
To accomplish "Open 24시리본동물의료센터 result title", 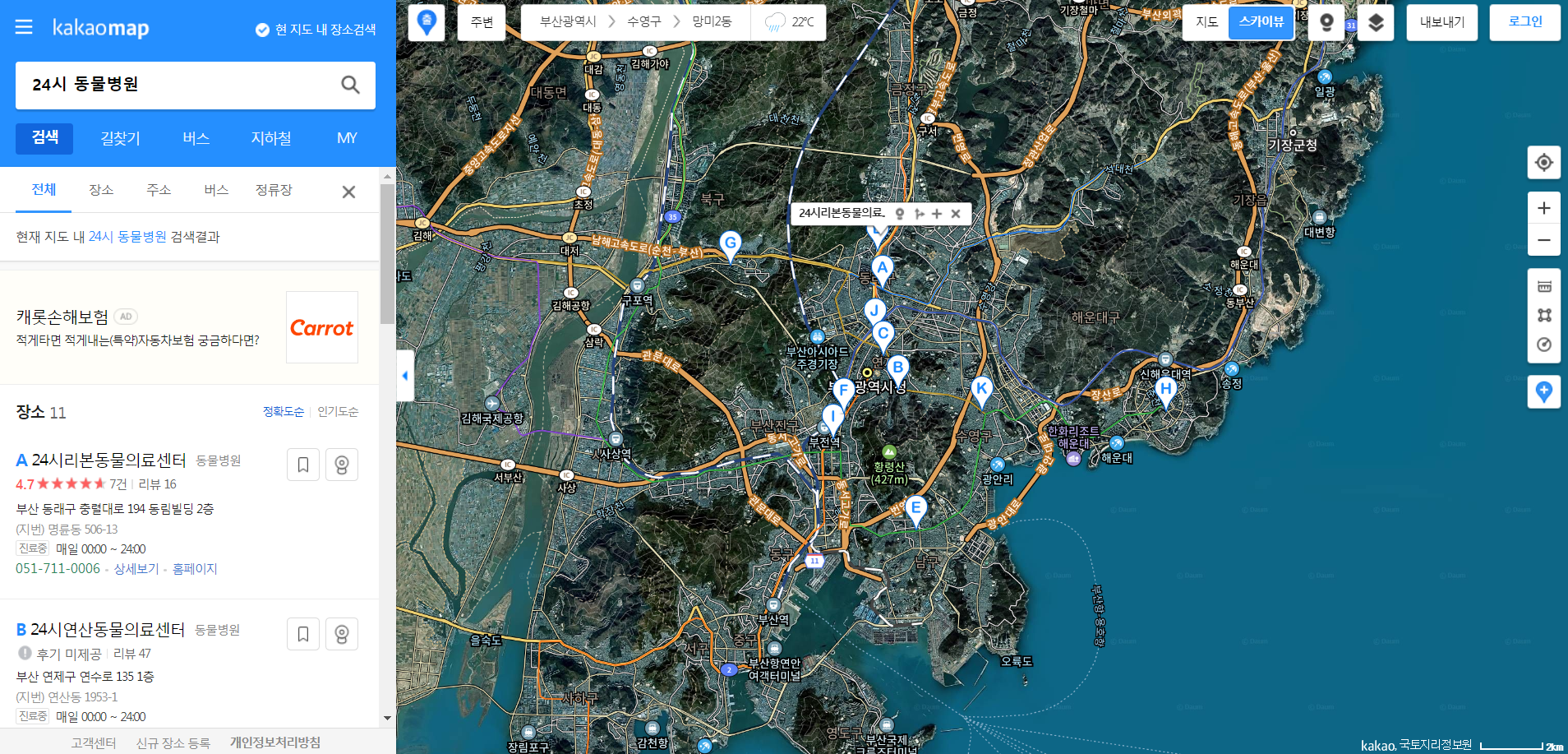I will (108, 460).
